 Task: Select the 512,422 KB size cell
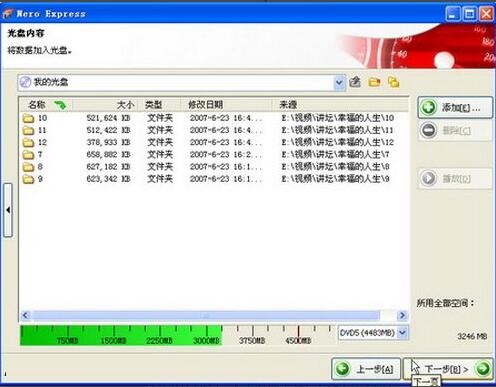pos(108,130)
